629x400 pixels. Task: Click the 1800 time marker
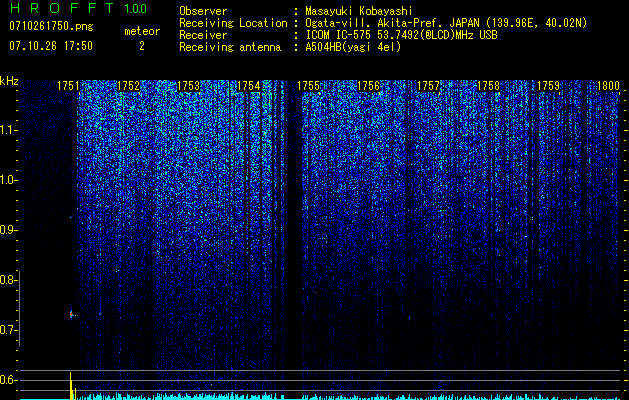pyautogui.click(x=609, y=86)
